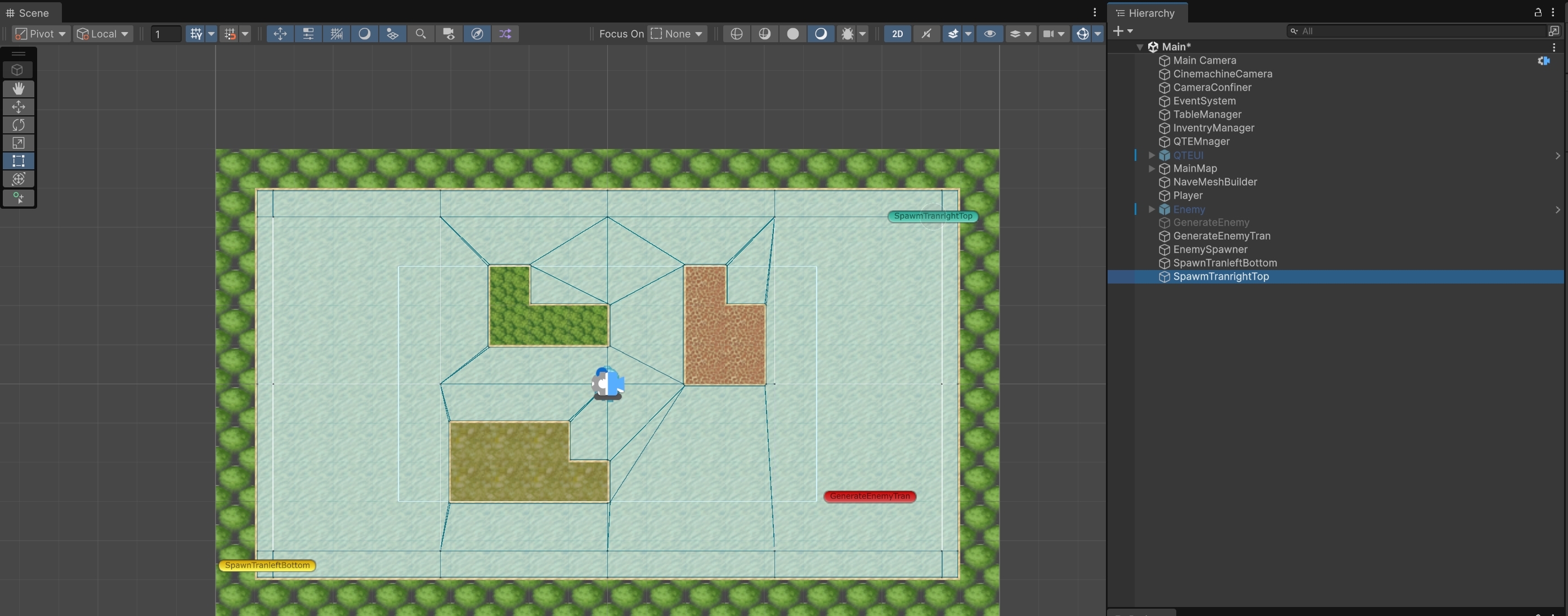
Task: Select the Scale tool
Action: tap(18, 143)
